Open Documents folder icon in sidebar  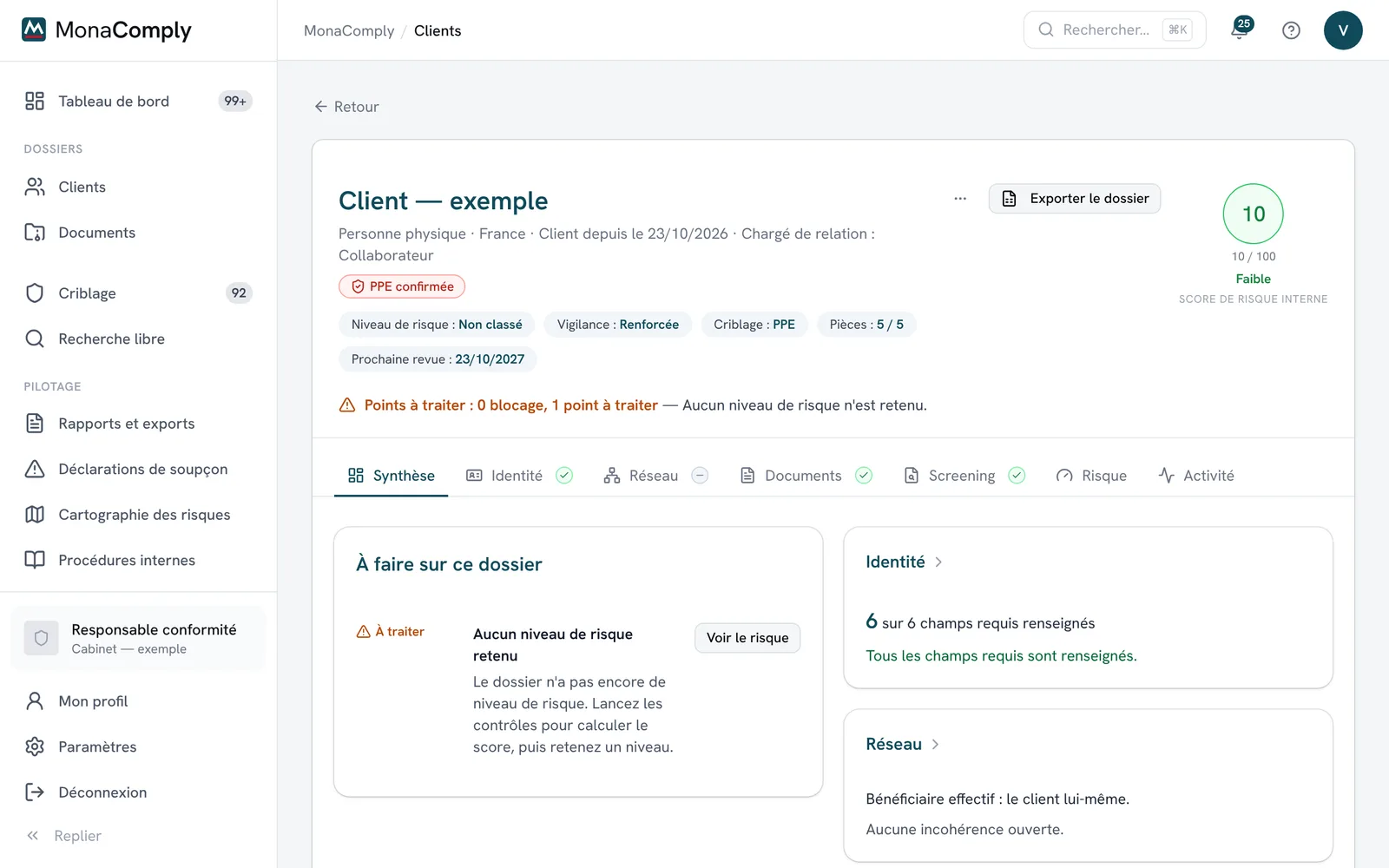[35, 233]
